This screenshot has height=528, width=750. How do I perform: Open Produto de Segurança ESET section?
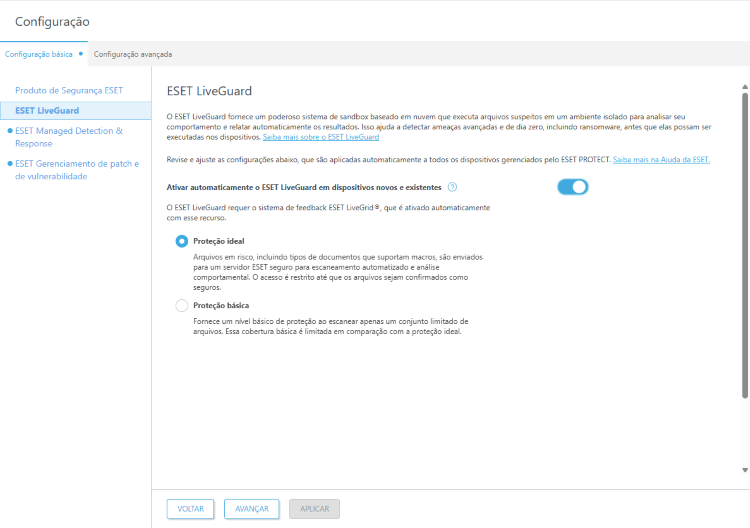(69, 90)
